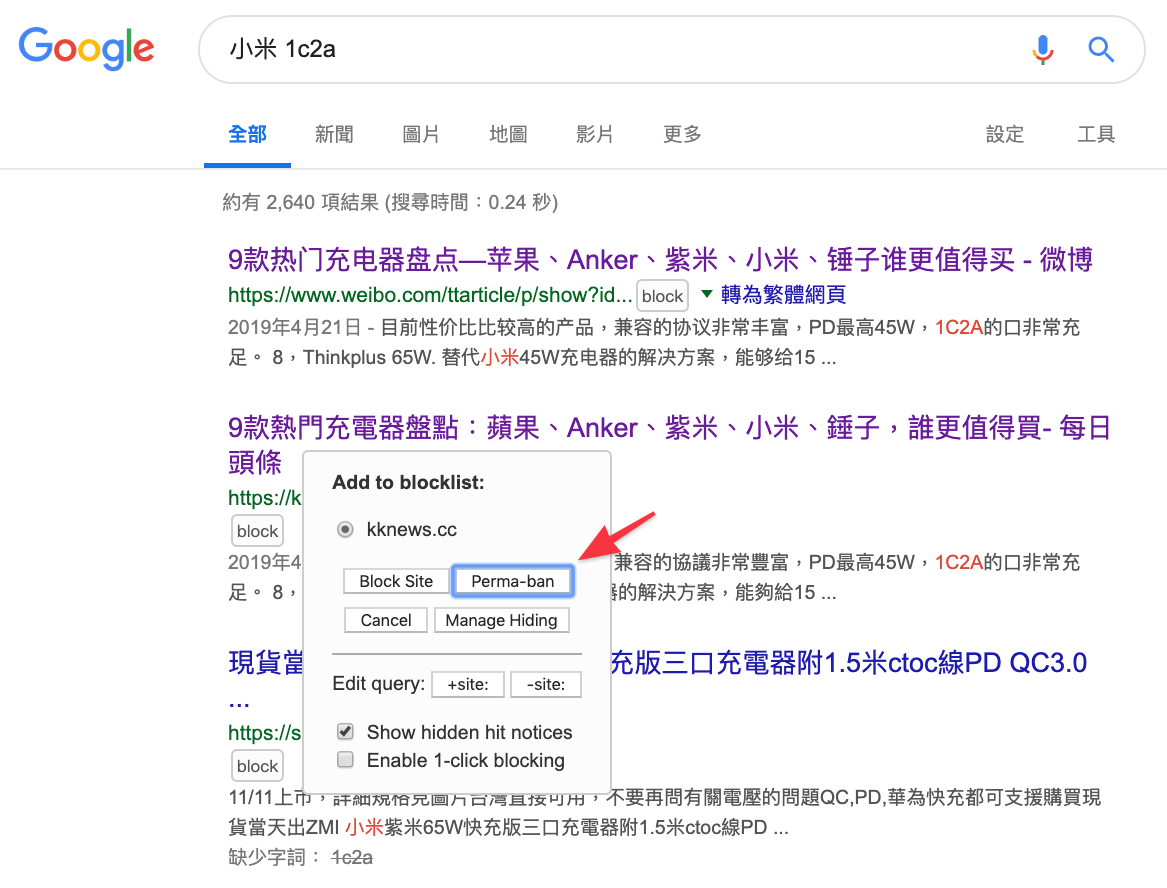Open 設定 settings menu
1167x888 pixels.
(x=1005, y=135)
